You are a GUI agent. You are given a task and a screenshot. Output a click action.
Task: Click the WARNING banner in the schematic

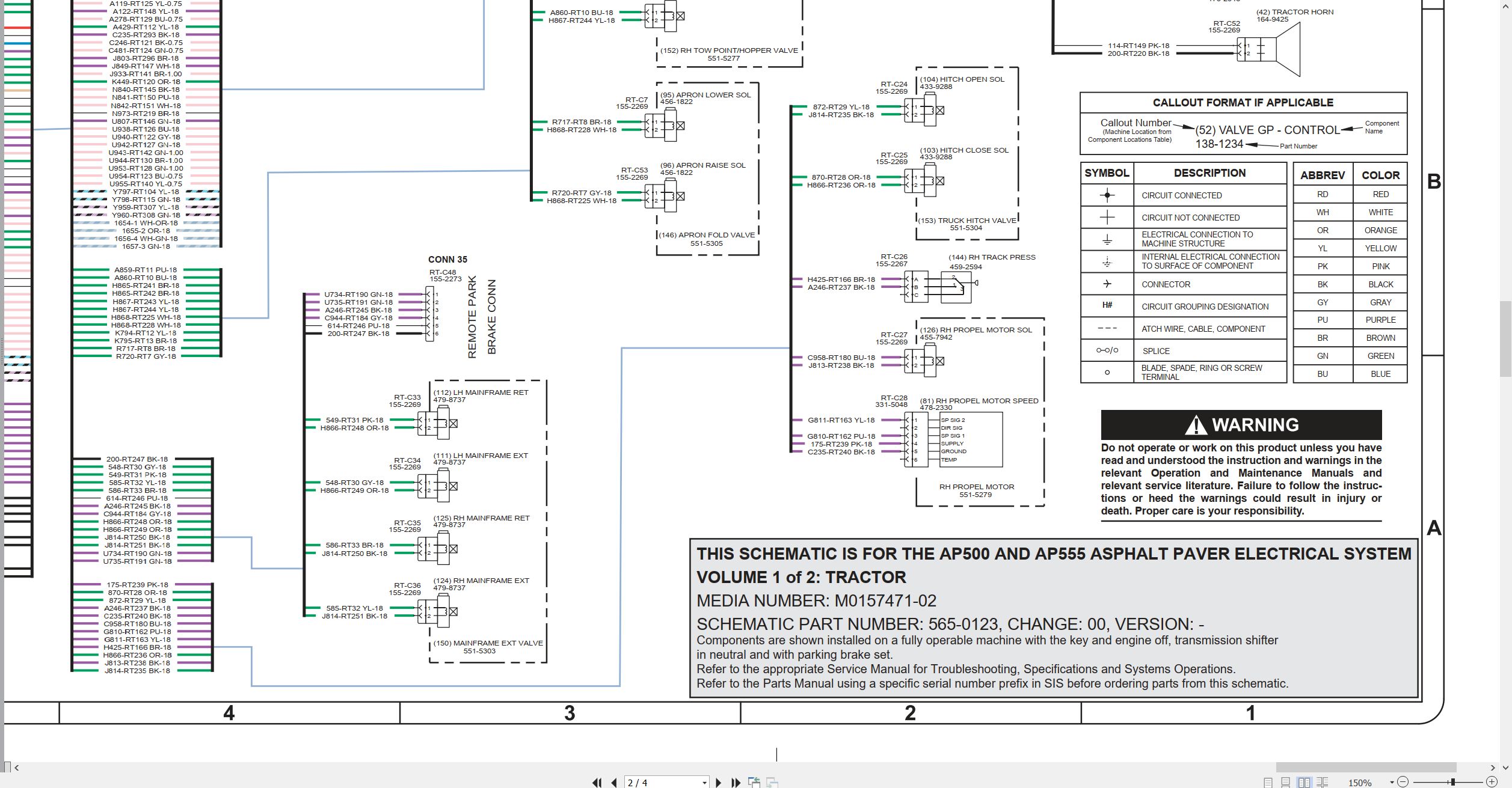tap(1241, 425)
